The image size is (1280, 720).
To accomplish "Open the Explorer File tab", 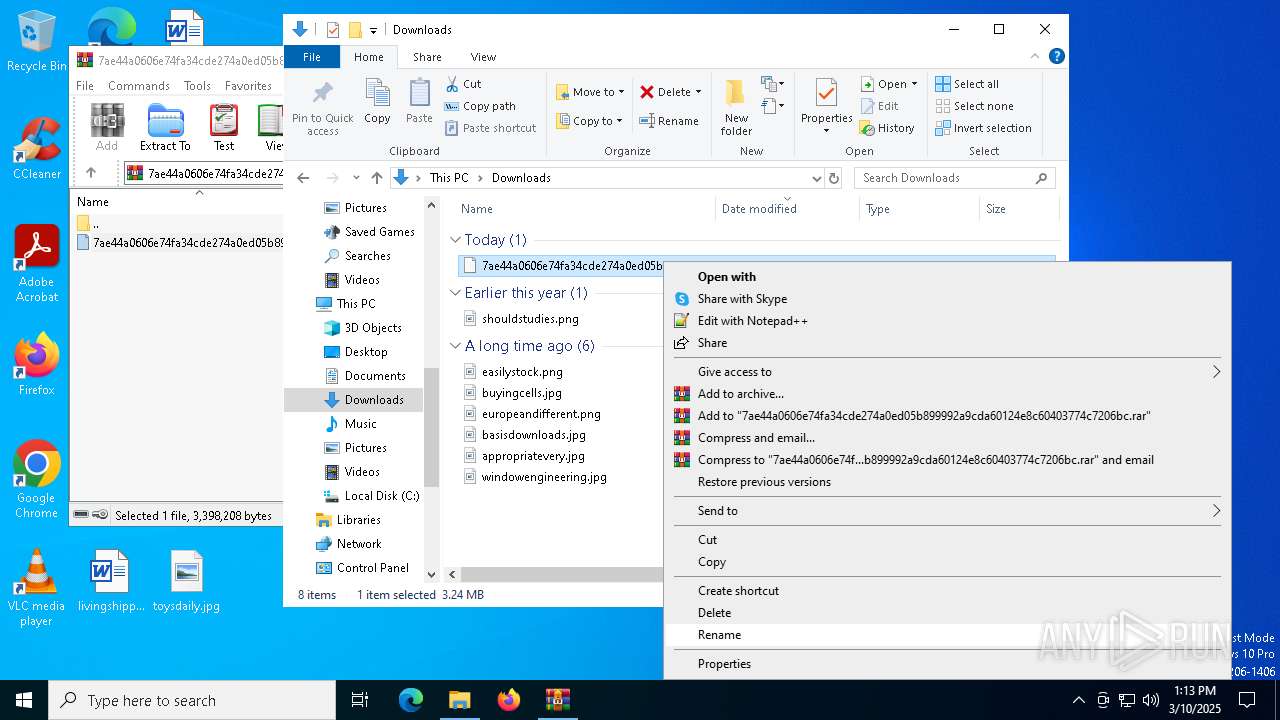I will pyautogui.click(x=312, y=57).
